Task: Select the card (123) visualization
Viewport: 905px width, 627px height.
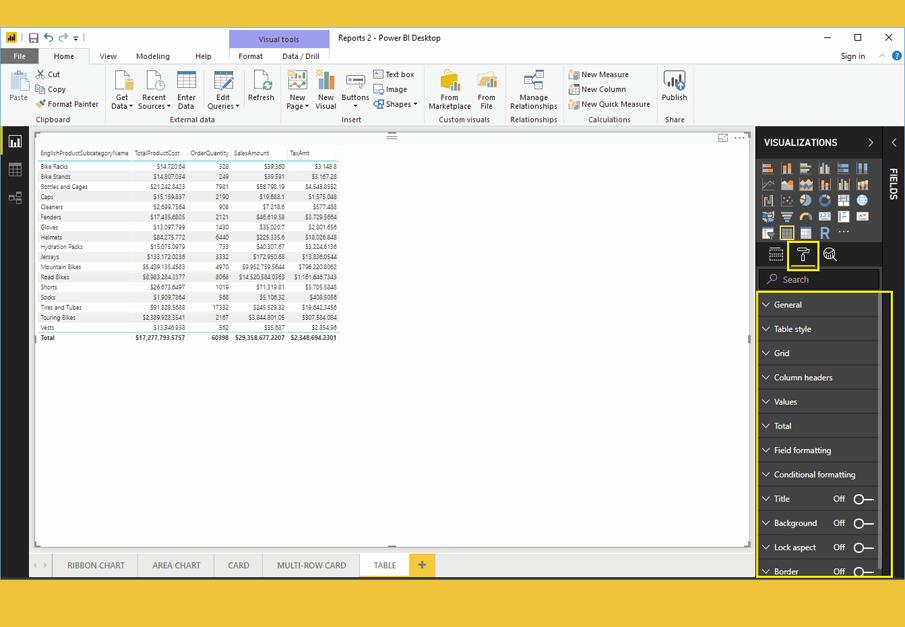Action: point(825,217)
